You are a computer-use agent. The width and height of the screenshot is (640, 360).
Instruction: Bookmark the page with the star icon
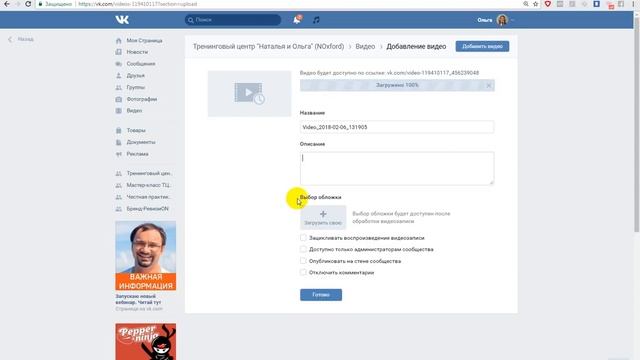(536, 4)
